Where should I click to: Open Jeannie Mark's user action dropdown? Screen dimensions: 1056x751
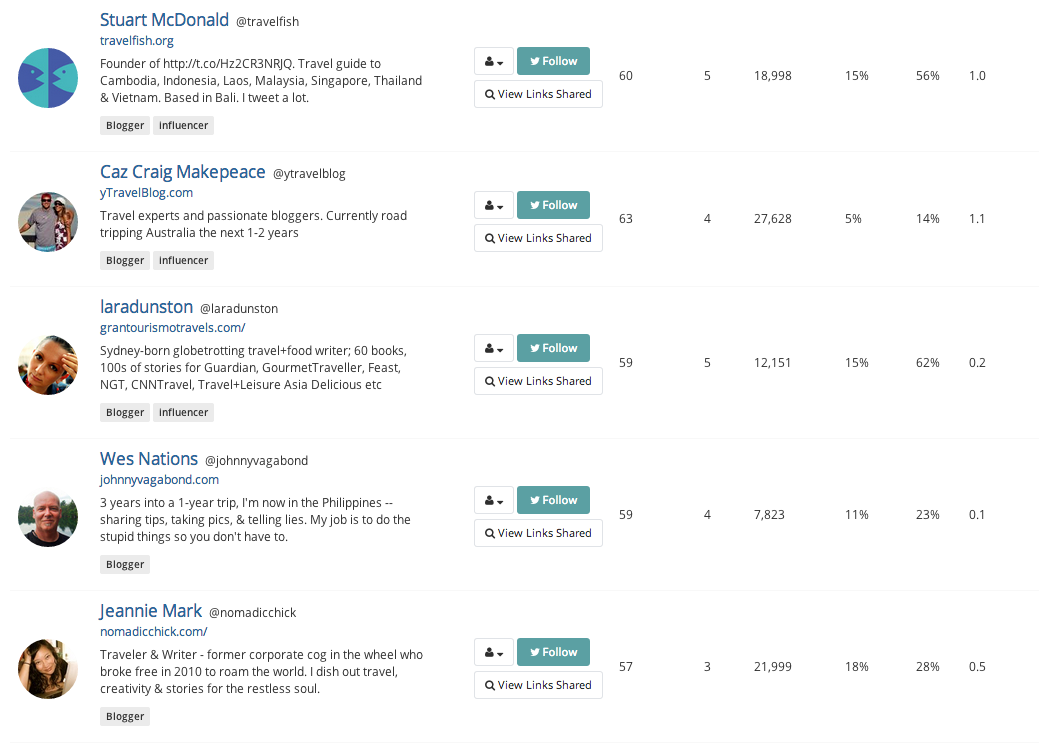point(494,652)
